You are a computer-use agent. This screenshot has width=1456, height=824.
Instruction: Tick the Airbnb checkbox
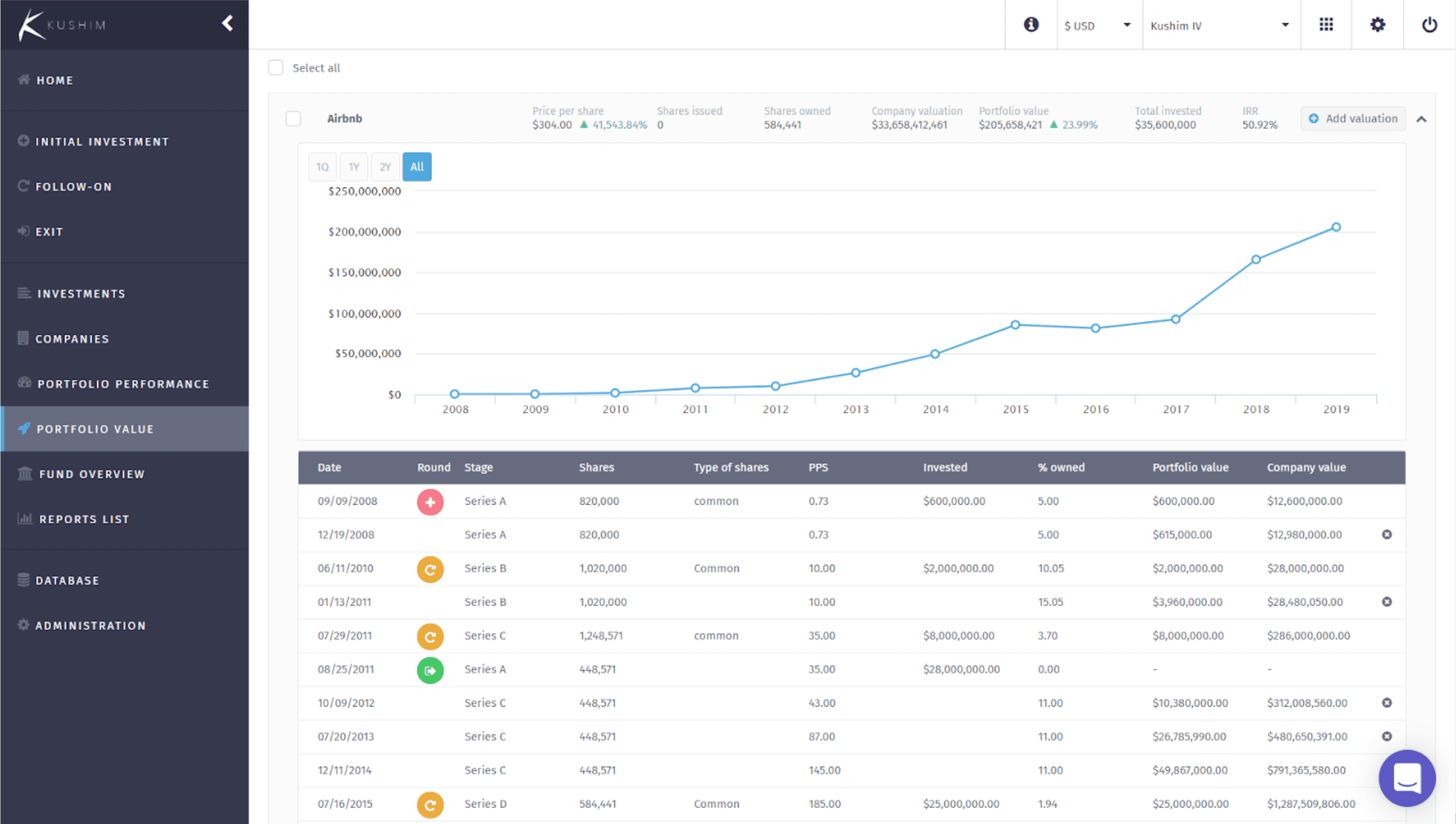tap(293, 118)
